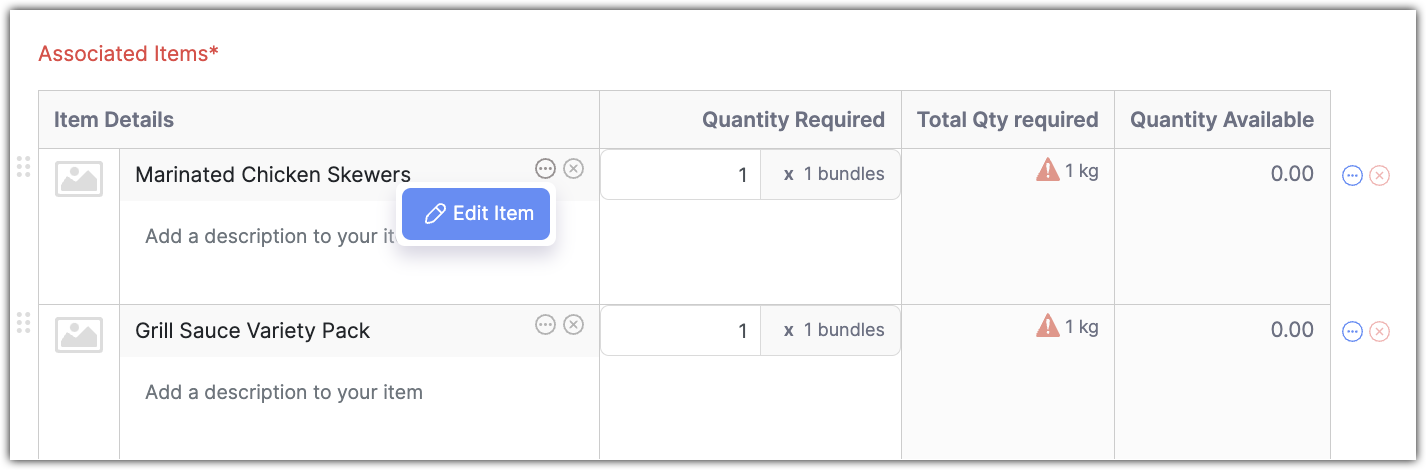Open more options for Grill Sauce Variety Pack item
The image size is (1426, 470).
pyautogui.click(x=545, y=324)
